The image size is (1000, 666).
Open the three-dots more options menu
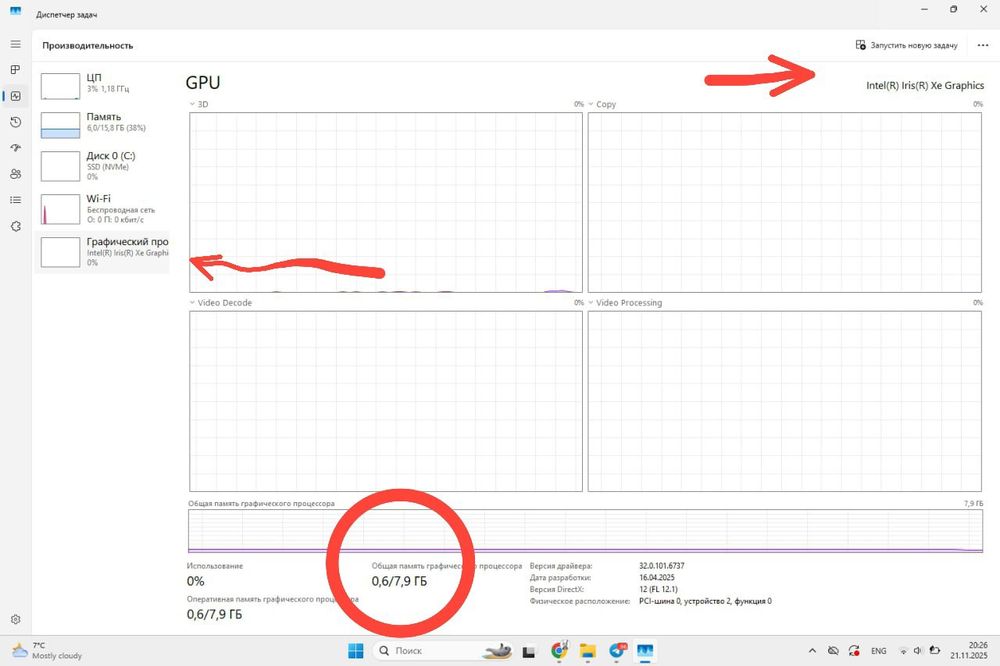[x=983, y=45]
